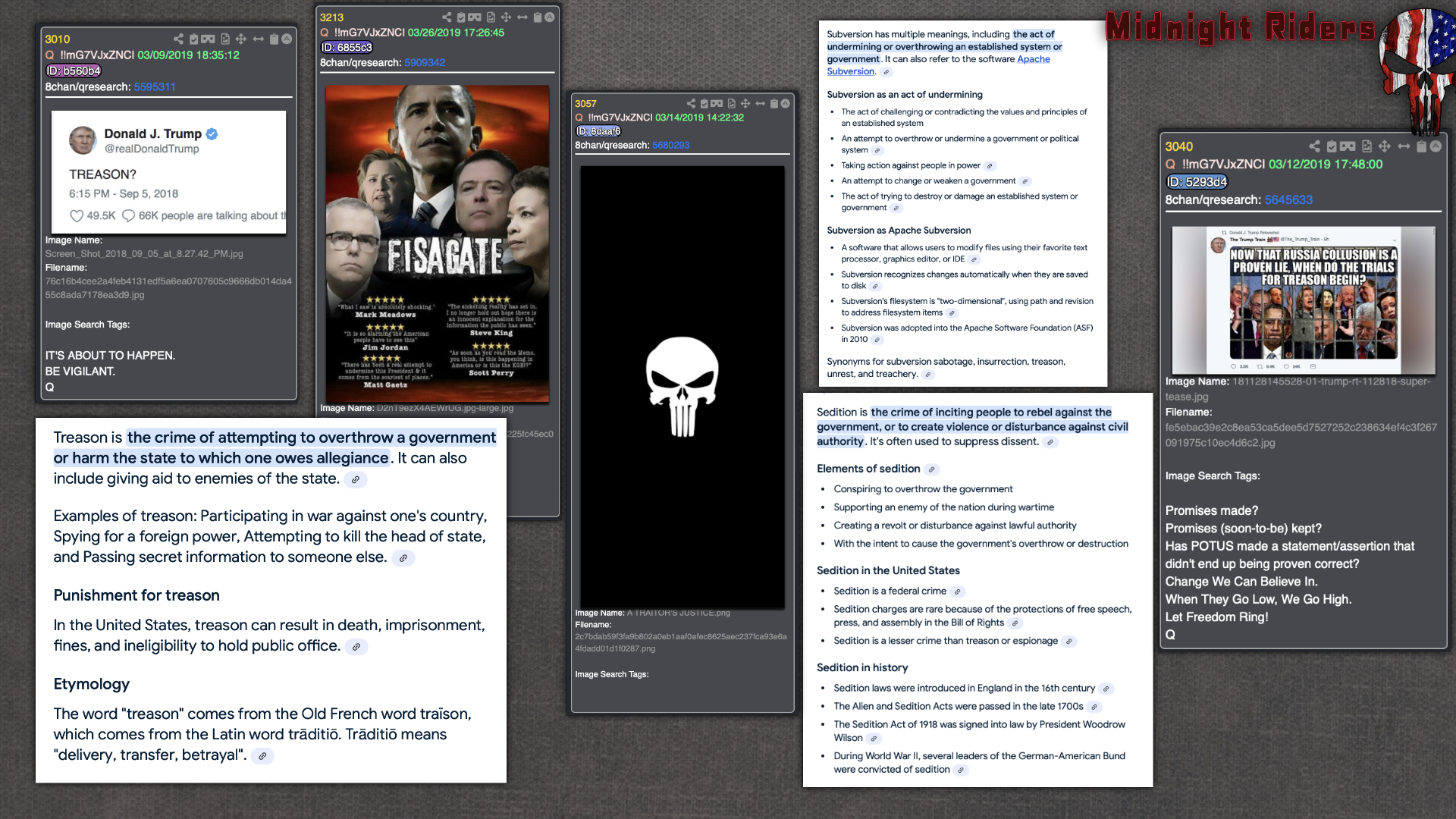1456x819 pixels.
Task: Click post number 3040
Action: tap(1179, 146)
